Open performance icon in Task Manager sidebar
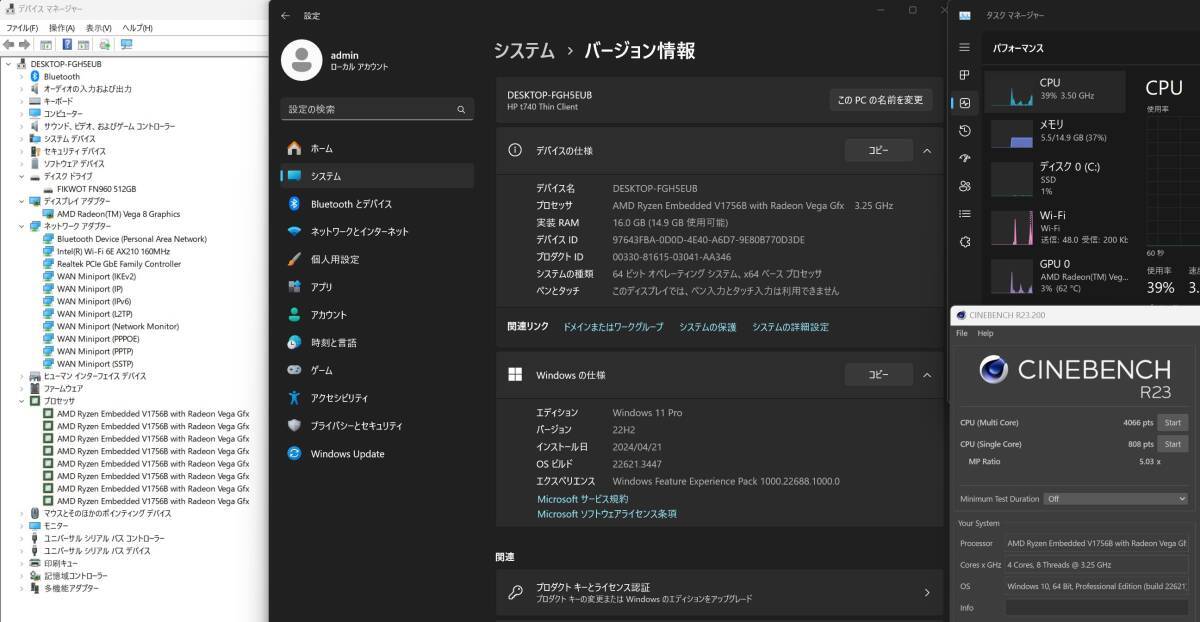This screenshot has height=622, width=1200. [x=964, y=103]
